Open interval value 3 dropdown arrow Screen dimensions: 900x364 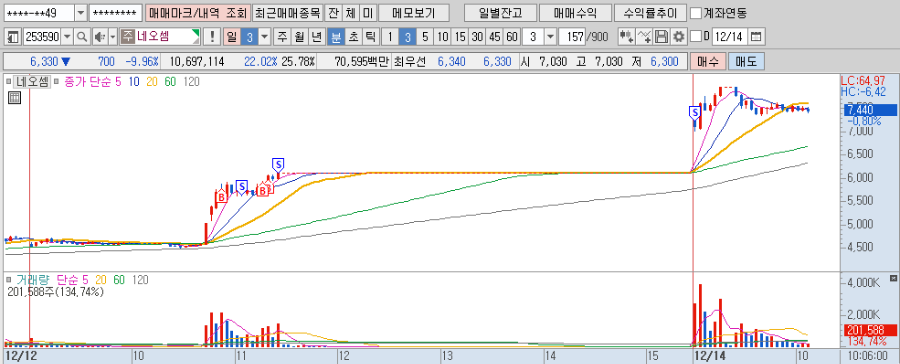(x=550, y=37)
